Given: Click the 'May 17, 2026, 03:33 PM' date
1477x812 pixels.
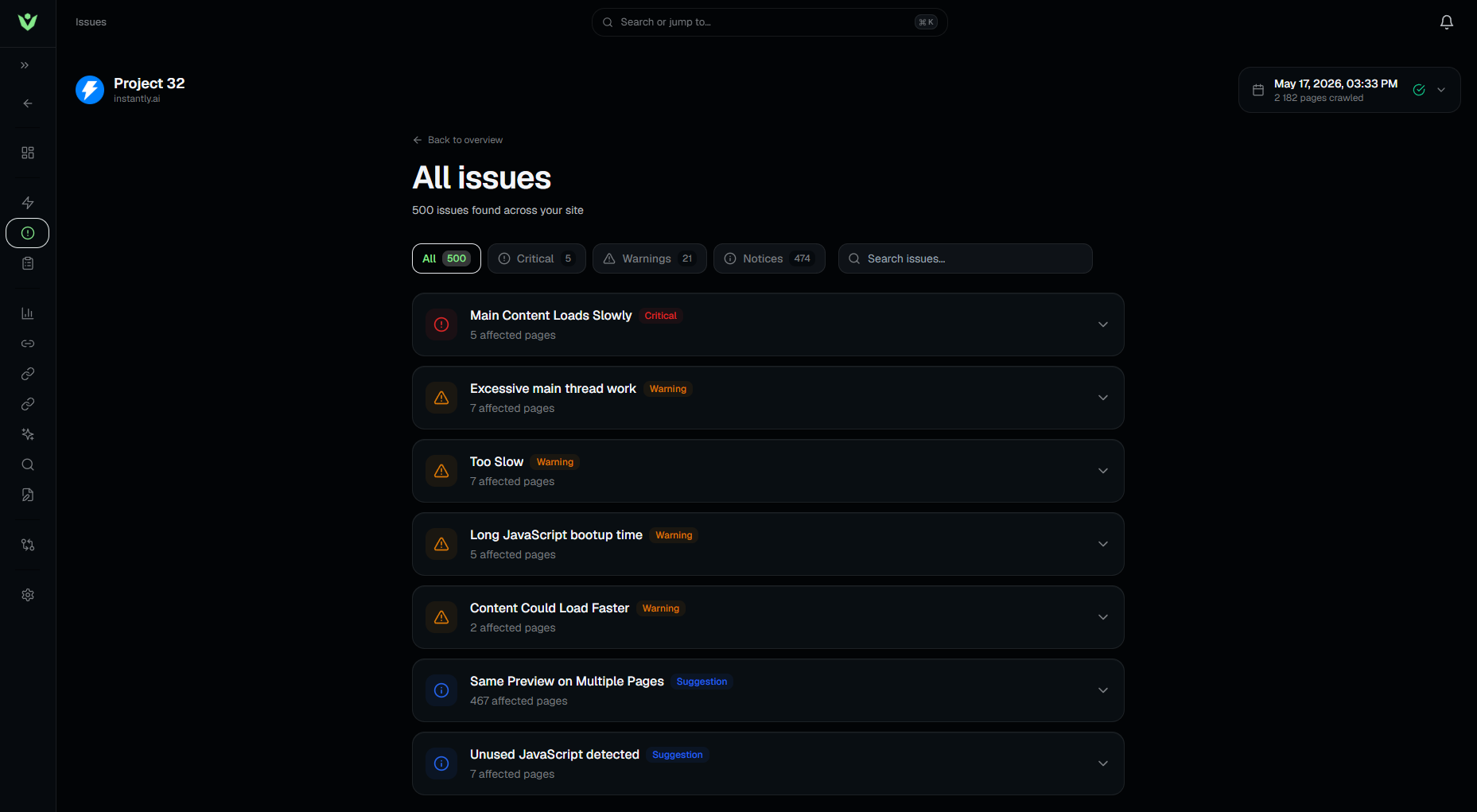Looking at the screenshot, I should click(x=1336, y=84).
